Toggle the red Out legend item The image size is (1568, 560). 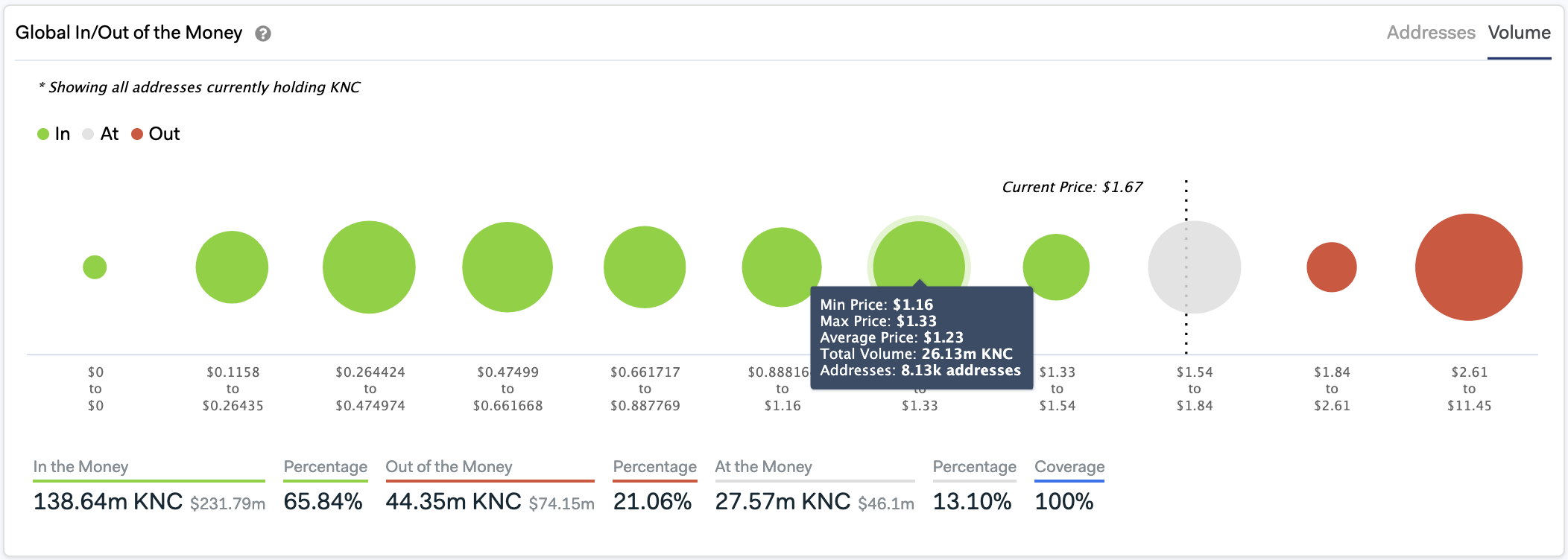156,134
